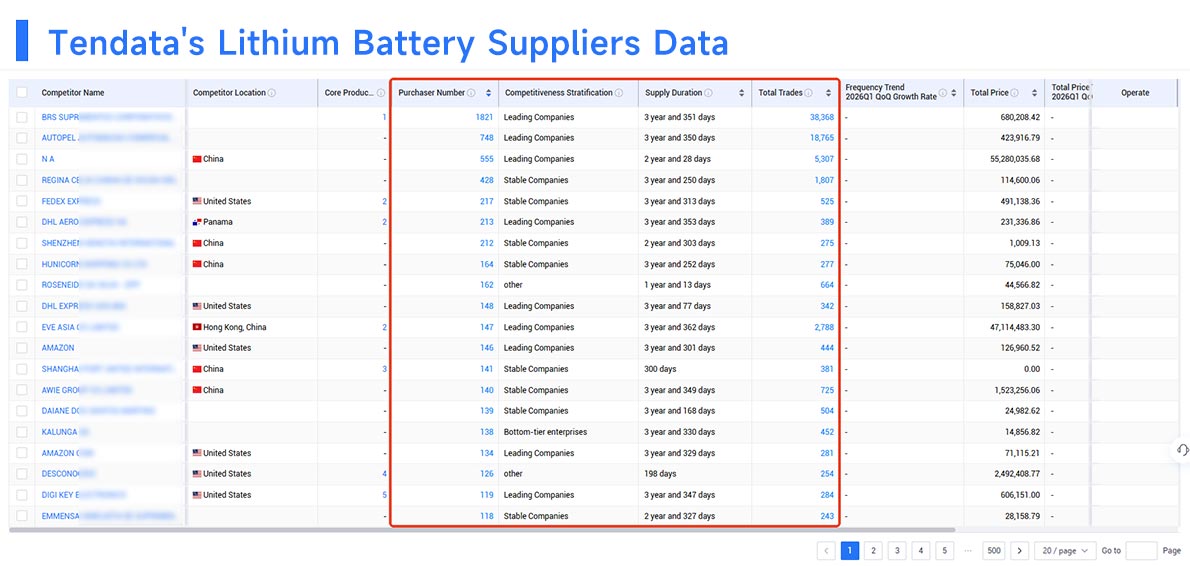Image resolution: width=1190 pixels, height=566 pixels.
Task: Open purchaser number 1821 link
Action: click(484, 118)
